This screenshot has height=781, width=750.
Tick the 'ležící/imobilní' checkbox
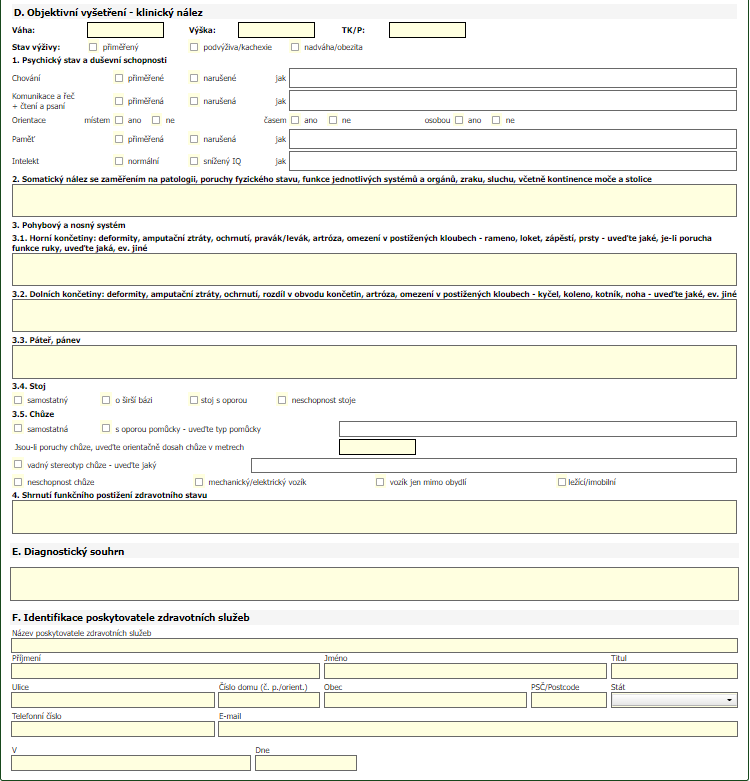coord(562,482)
